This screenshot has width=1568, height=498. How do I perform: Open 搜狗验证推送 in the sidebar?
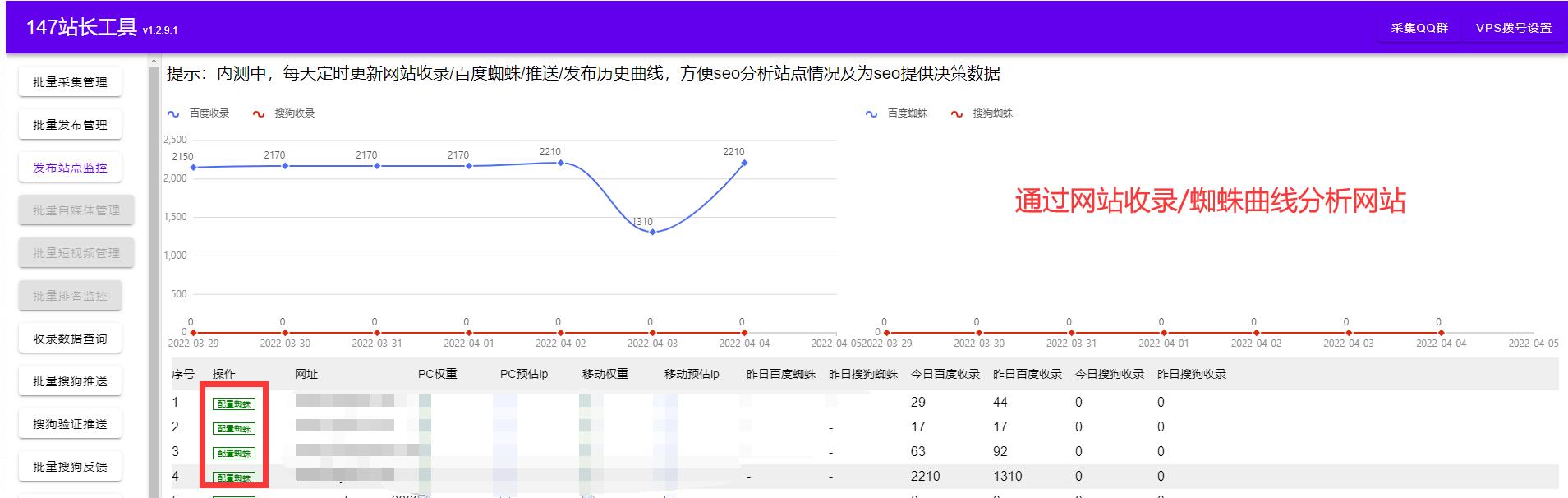[70, 424]
